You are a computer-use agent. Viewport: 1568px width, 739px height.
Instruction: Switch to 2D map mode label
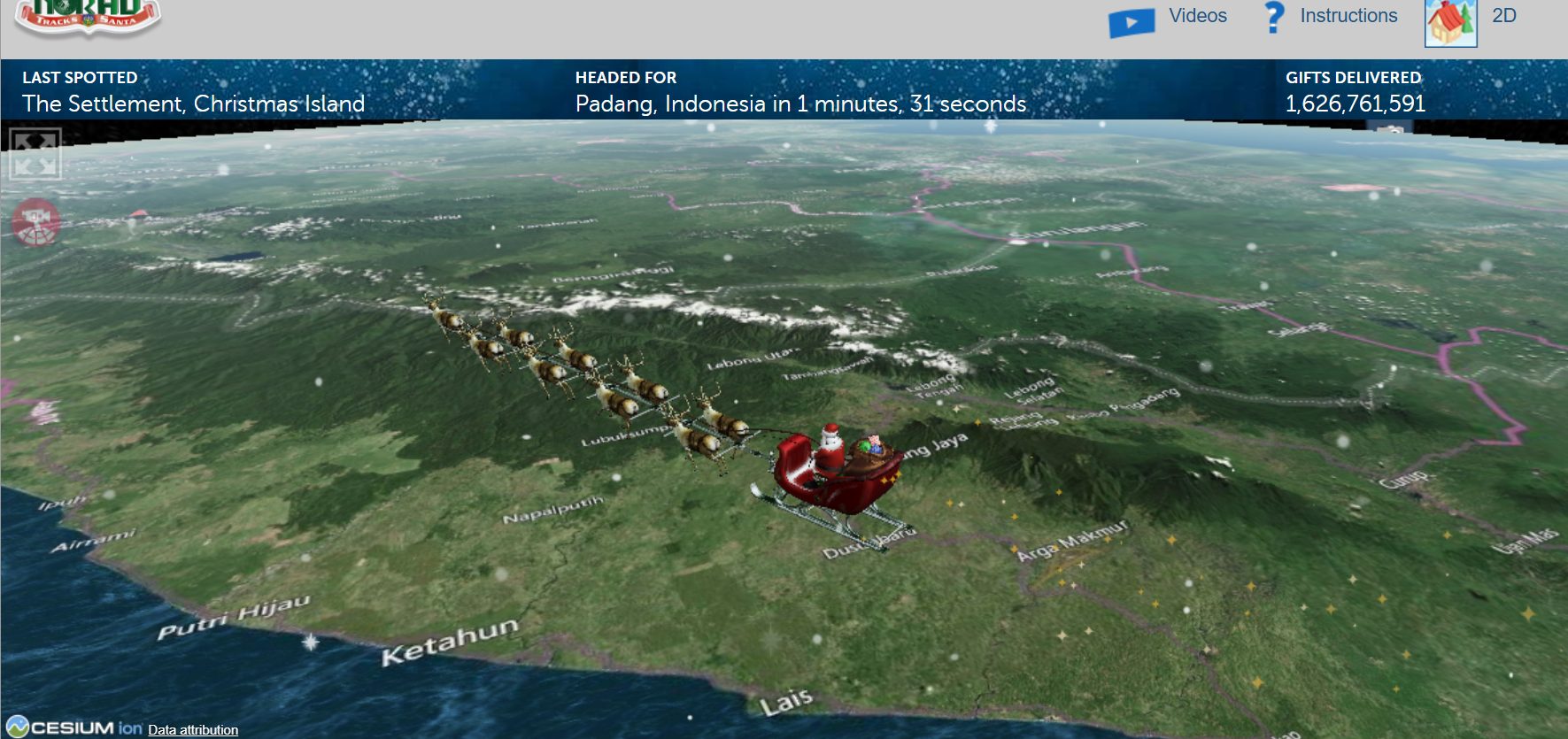[x=1503, y=16]
